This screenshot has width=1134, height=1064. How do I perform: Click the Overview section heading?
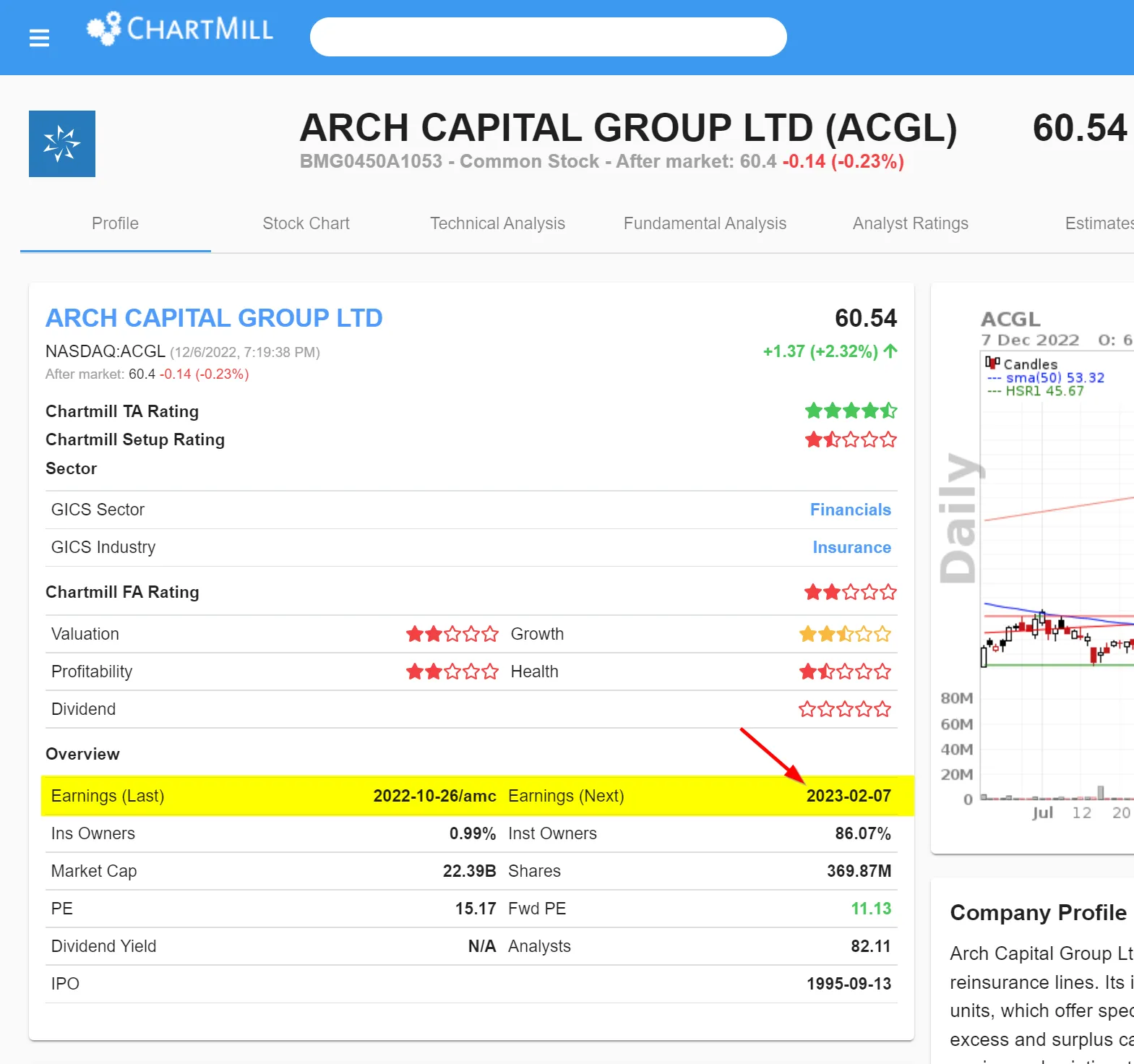click(x=82, y=754)
